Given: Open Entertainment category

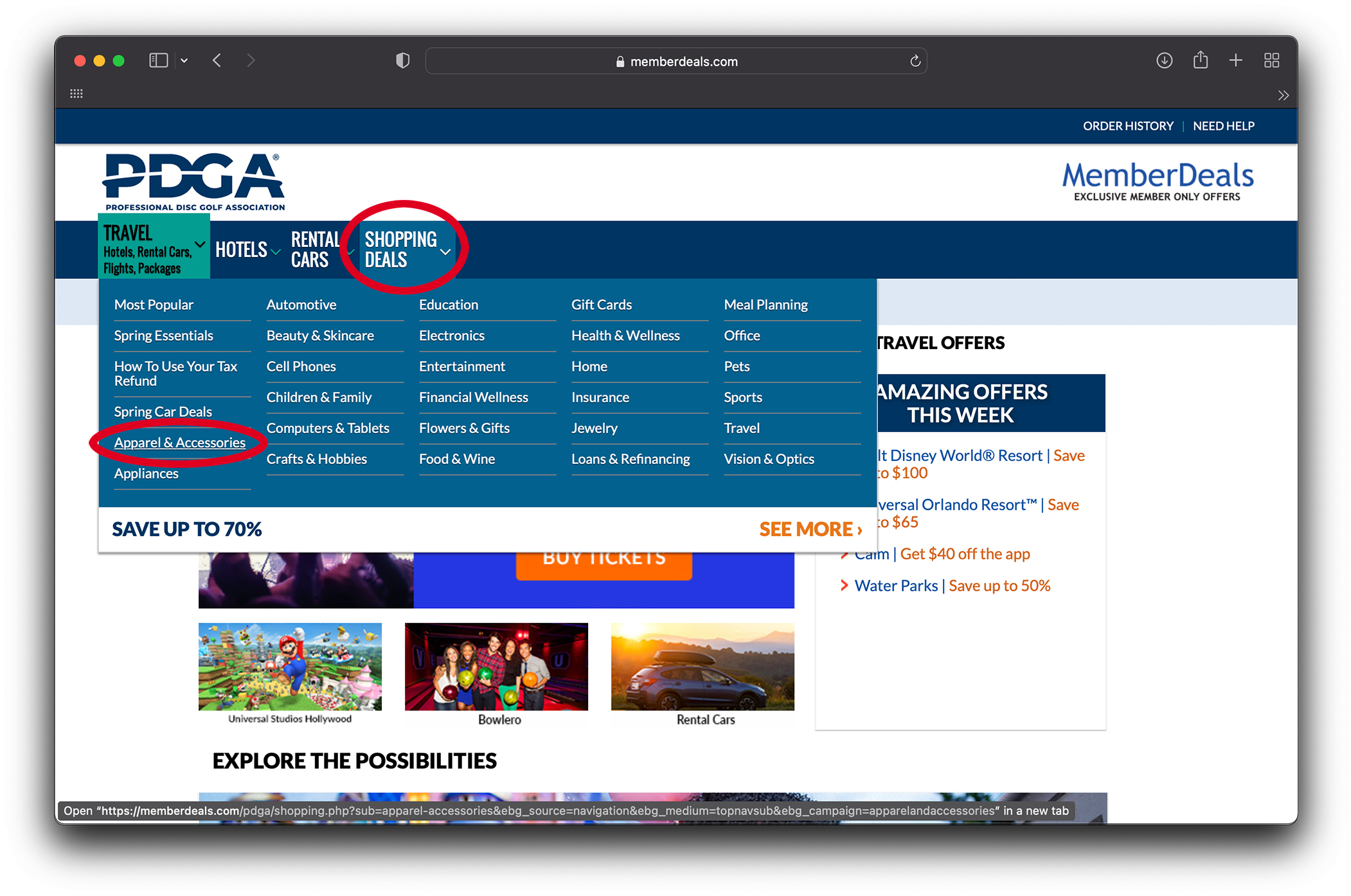Looking at the screenshot, I should (x=462, y=366).
